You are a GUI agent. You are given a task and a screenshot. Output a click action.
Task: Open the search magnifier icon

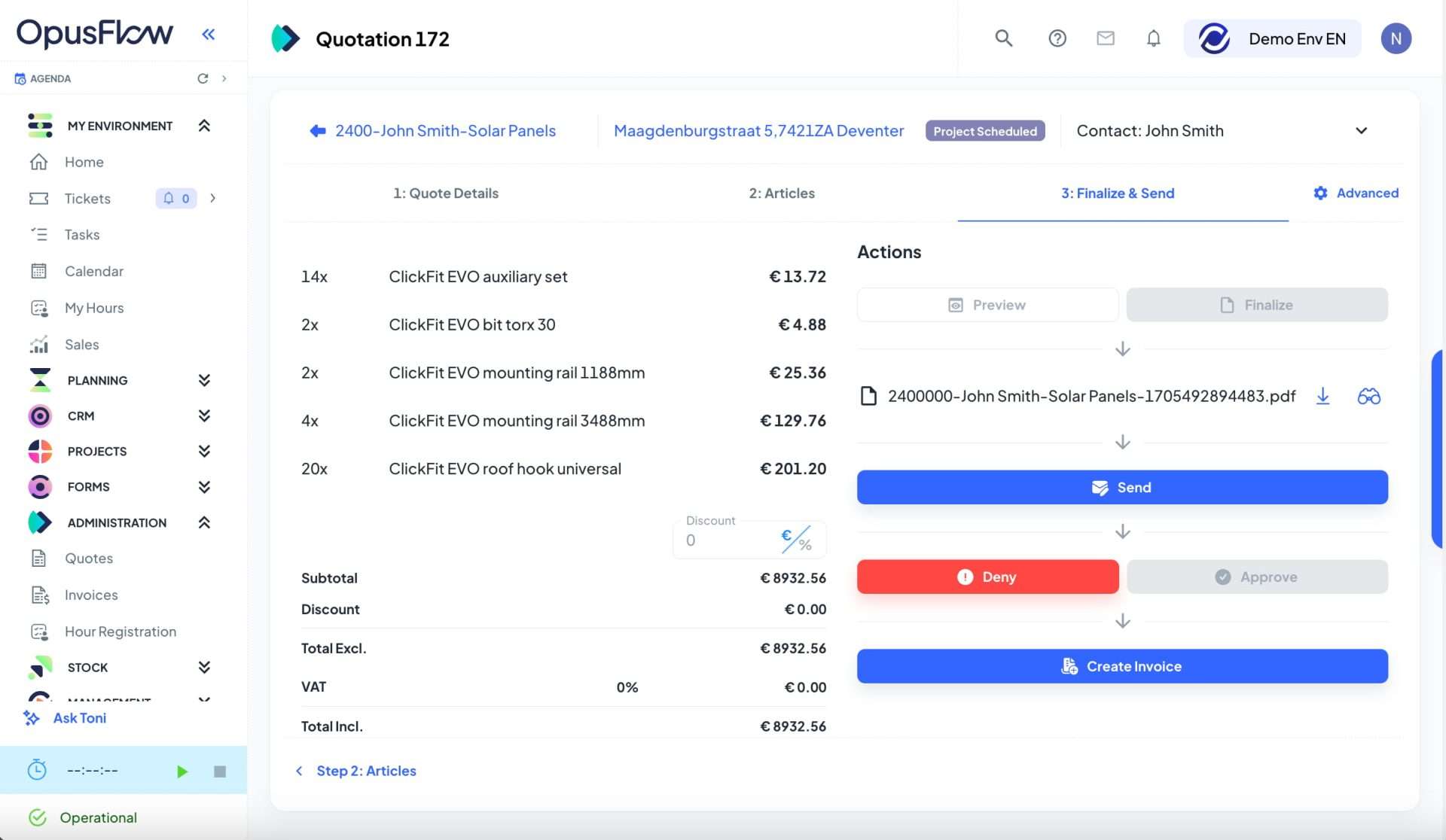tap(1003, 38)
